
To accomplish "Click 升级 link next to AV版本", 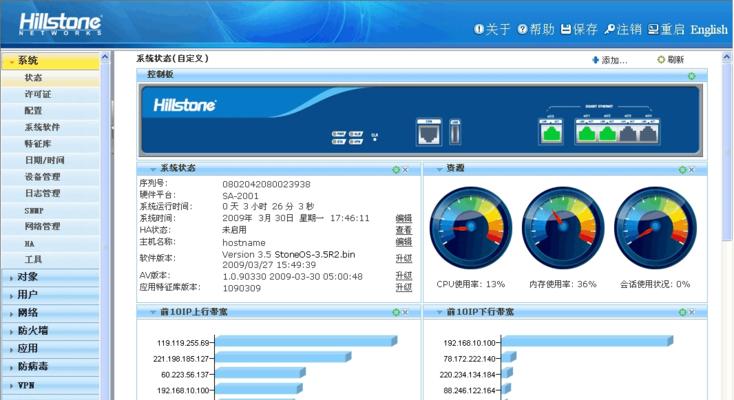I will [x=404, y=275].
